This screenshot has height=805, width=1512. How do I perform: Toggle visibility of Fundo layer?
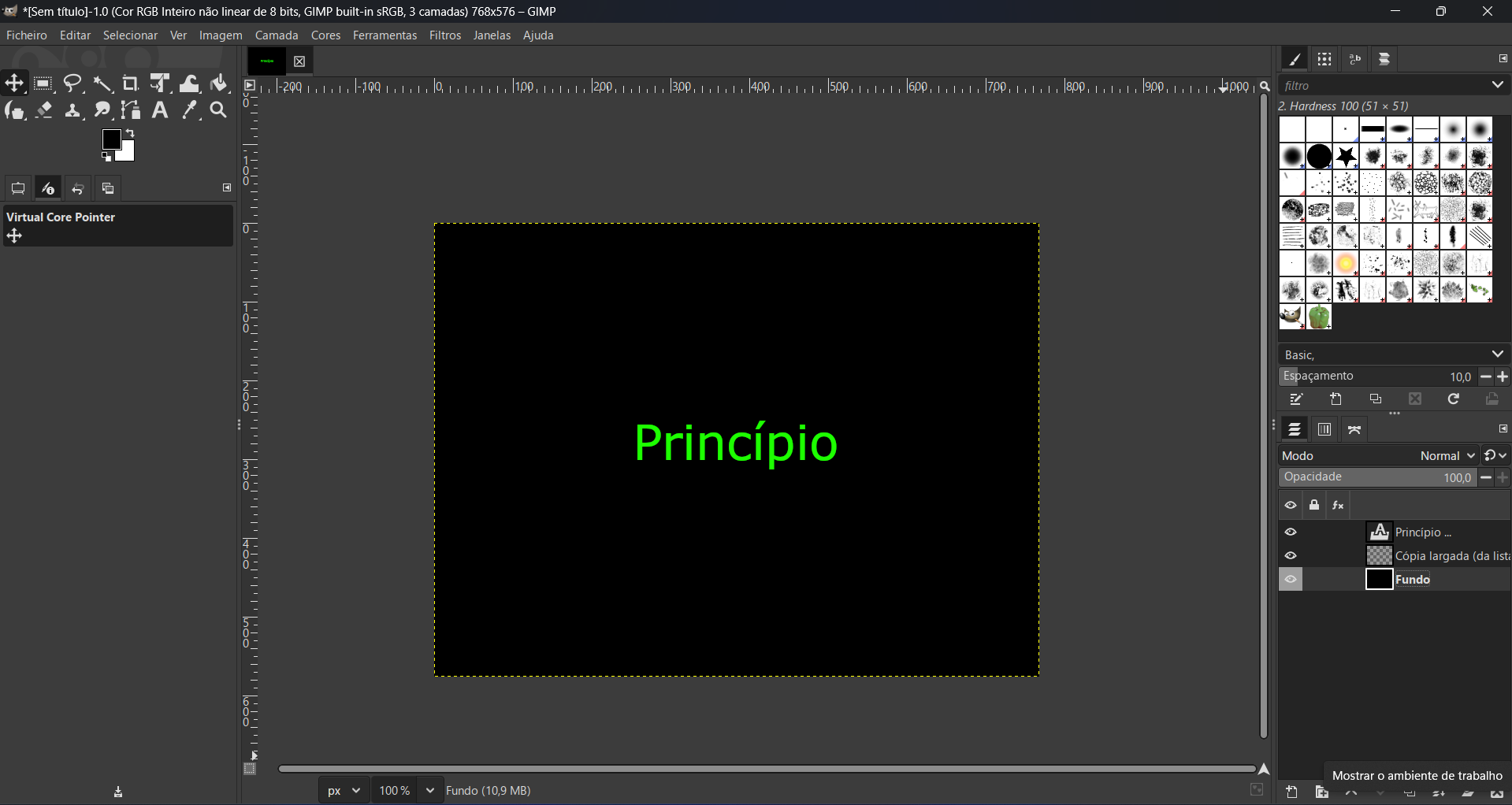1291,580
